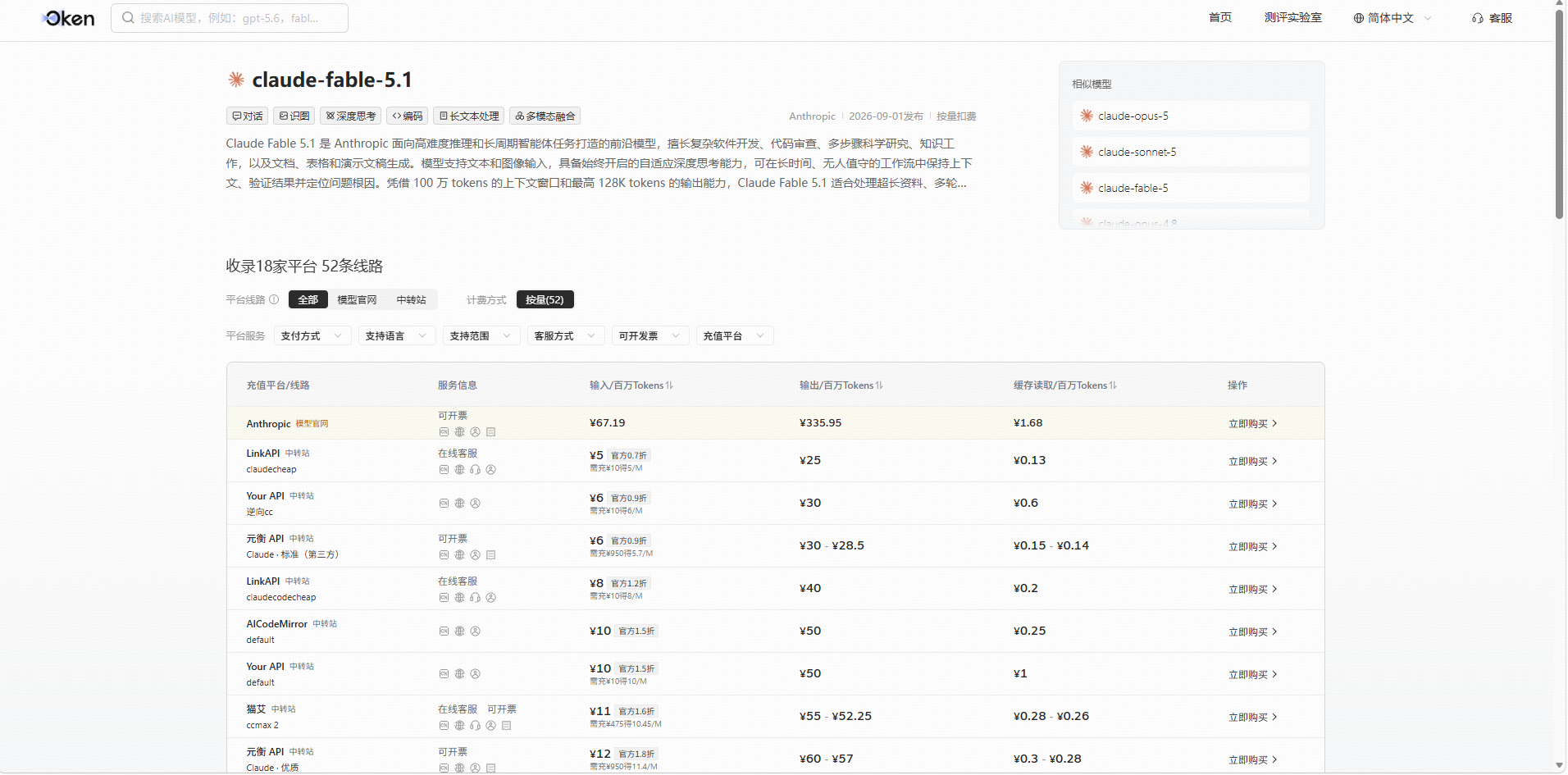Click the CN icon in the AICodeMirror row
This screenshot has width=1568, height=775.
(444, 631)
